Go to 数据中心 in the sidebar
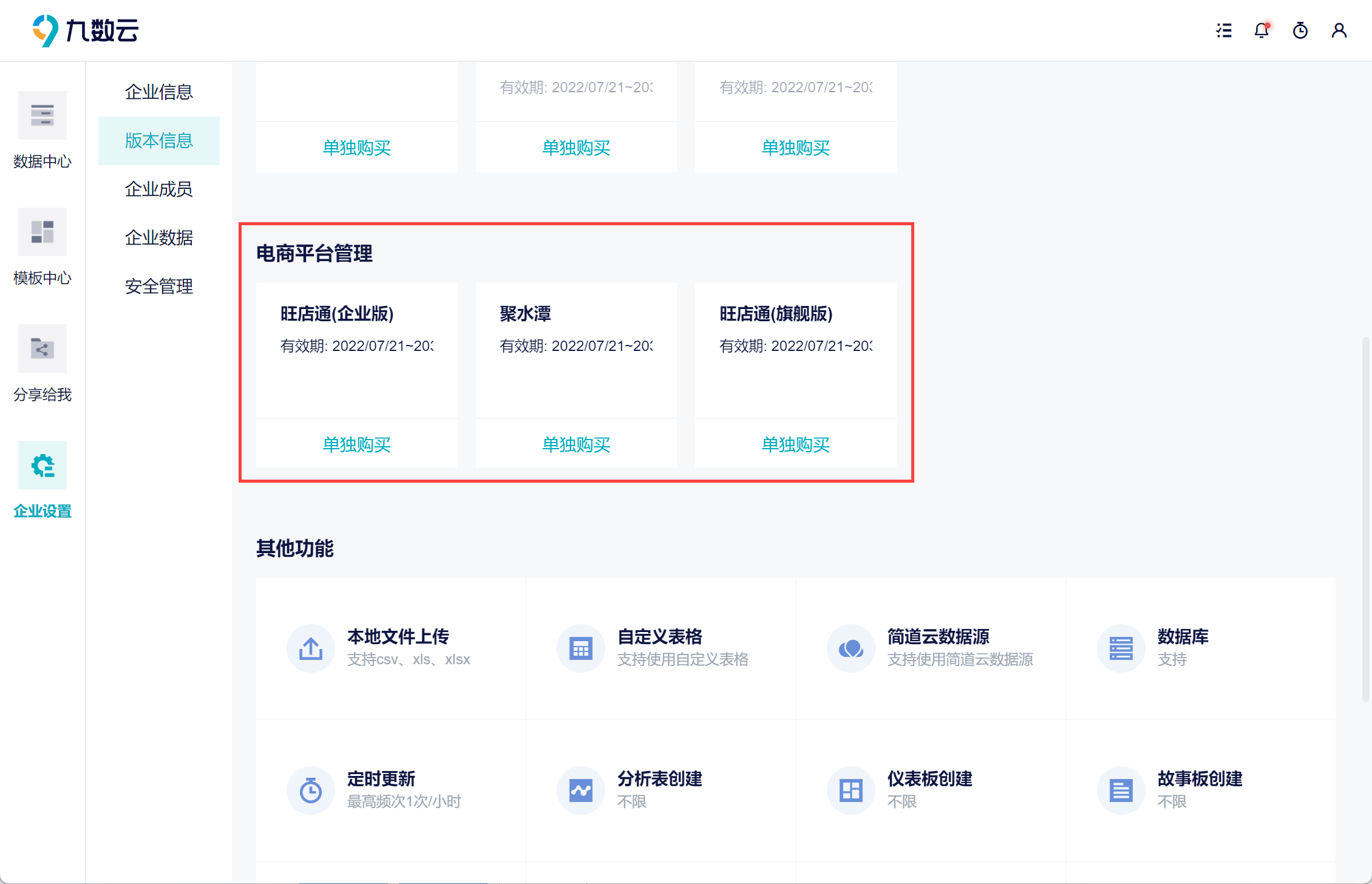 [x=42, y=116]
